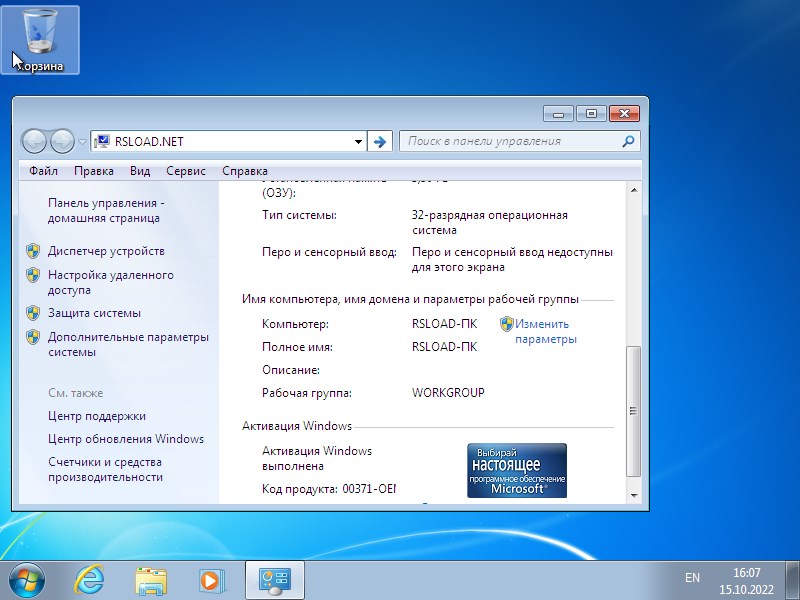The image size is (800, 600).
Task: Click the 32-разрядная операционная система text
Action: point(490,222)
